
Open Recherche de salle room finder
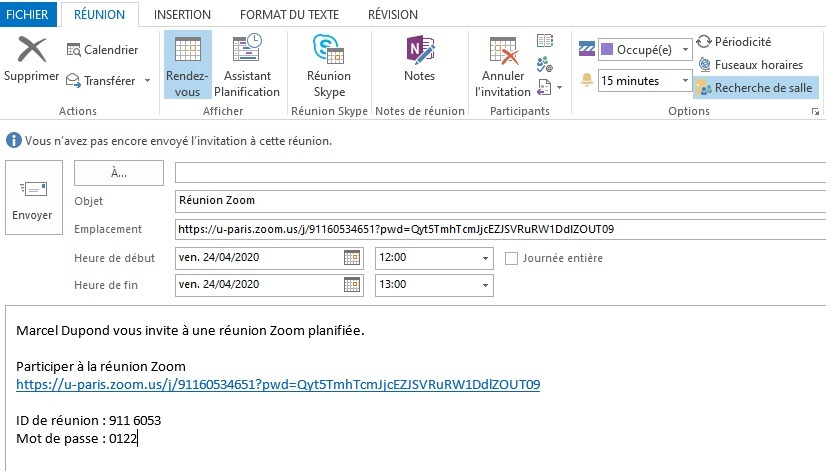click(756, 88)
